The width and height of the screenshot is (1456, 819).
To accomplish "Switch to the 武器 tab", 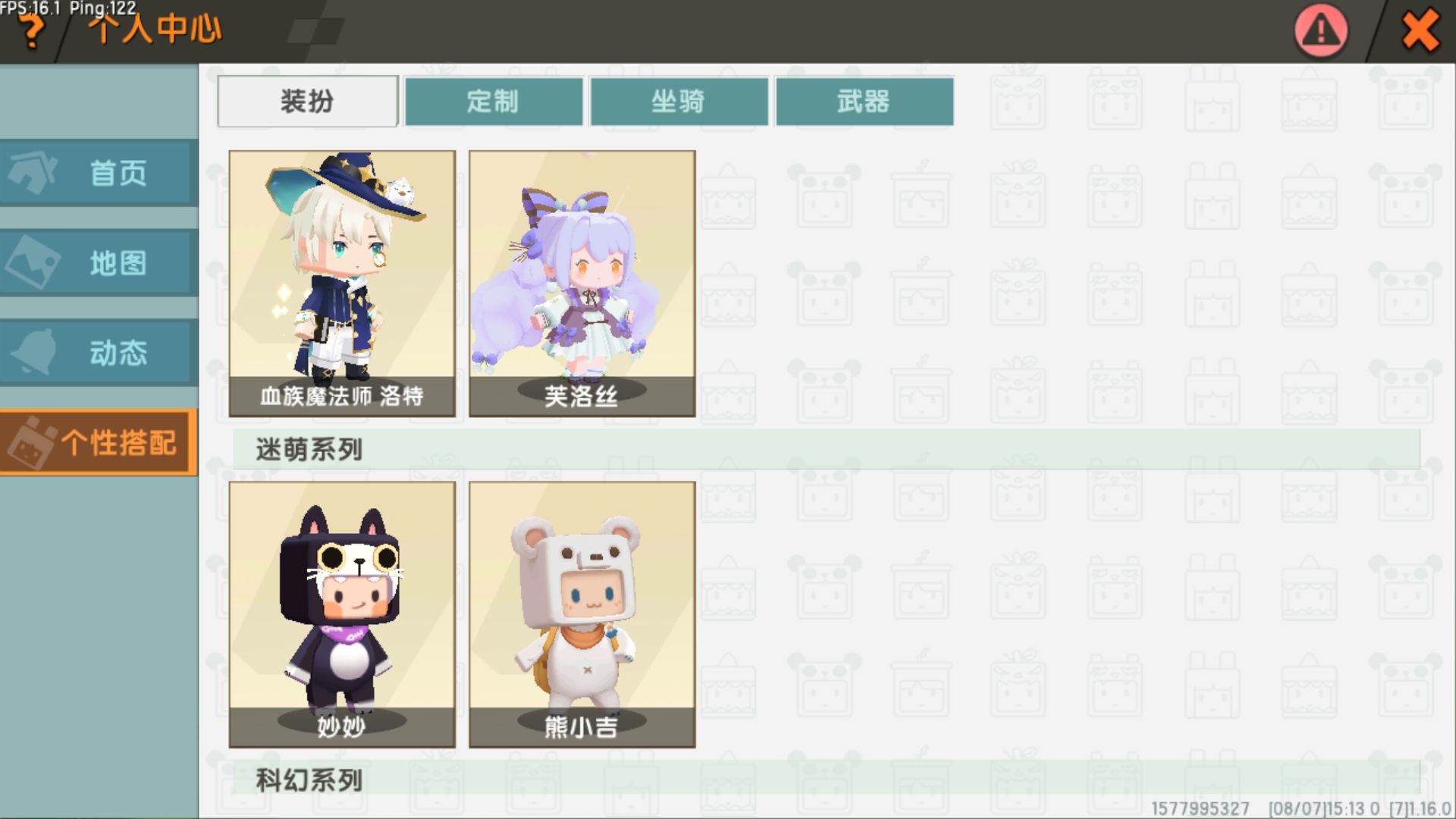I will click(x=864, y=101).
